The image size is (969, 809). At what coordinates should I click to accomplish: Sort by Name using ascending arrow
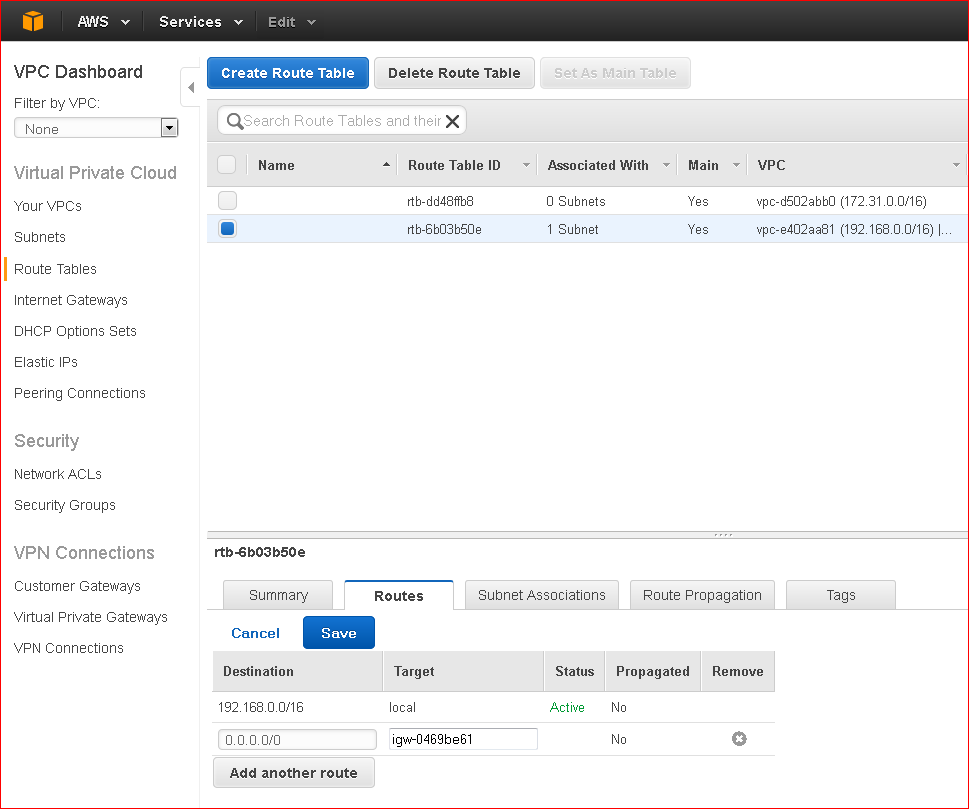[x=386, y=164]
